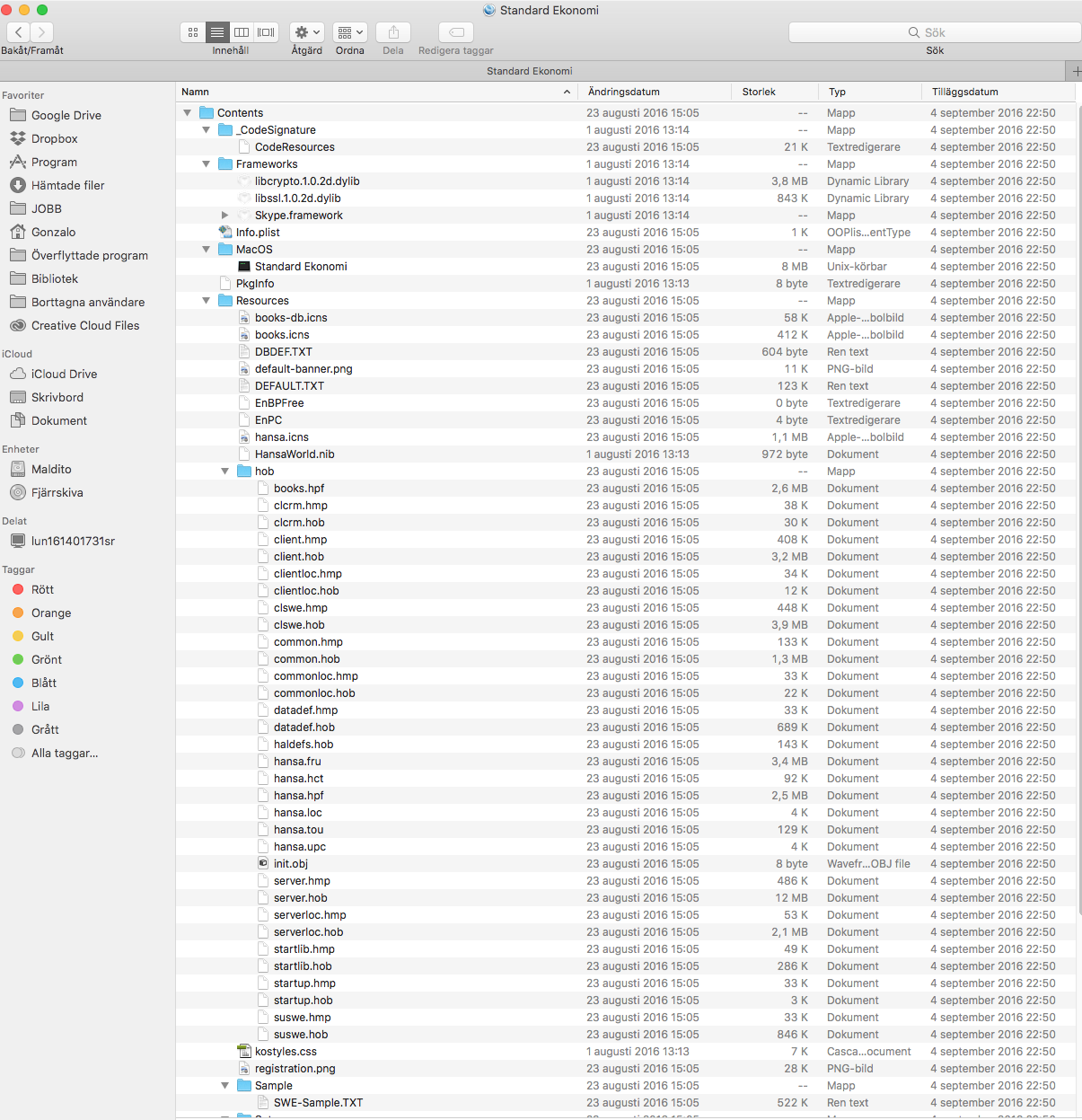Viewport: 1082px width, 1120px height.
Task: Open Gonzalo home folder in sidebar
Action: coord(53,232)
